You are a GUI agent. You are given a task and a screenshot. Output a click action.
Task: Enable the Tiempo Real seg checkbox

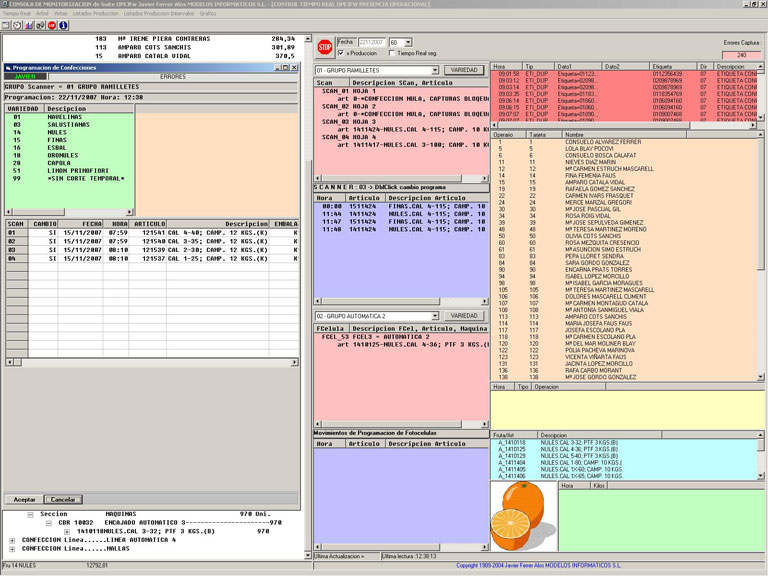point(391,53)
